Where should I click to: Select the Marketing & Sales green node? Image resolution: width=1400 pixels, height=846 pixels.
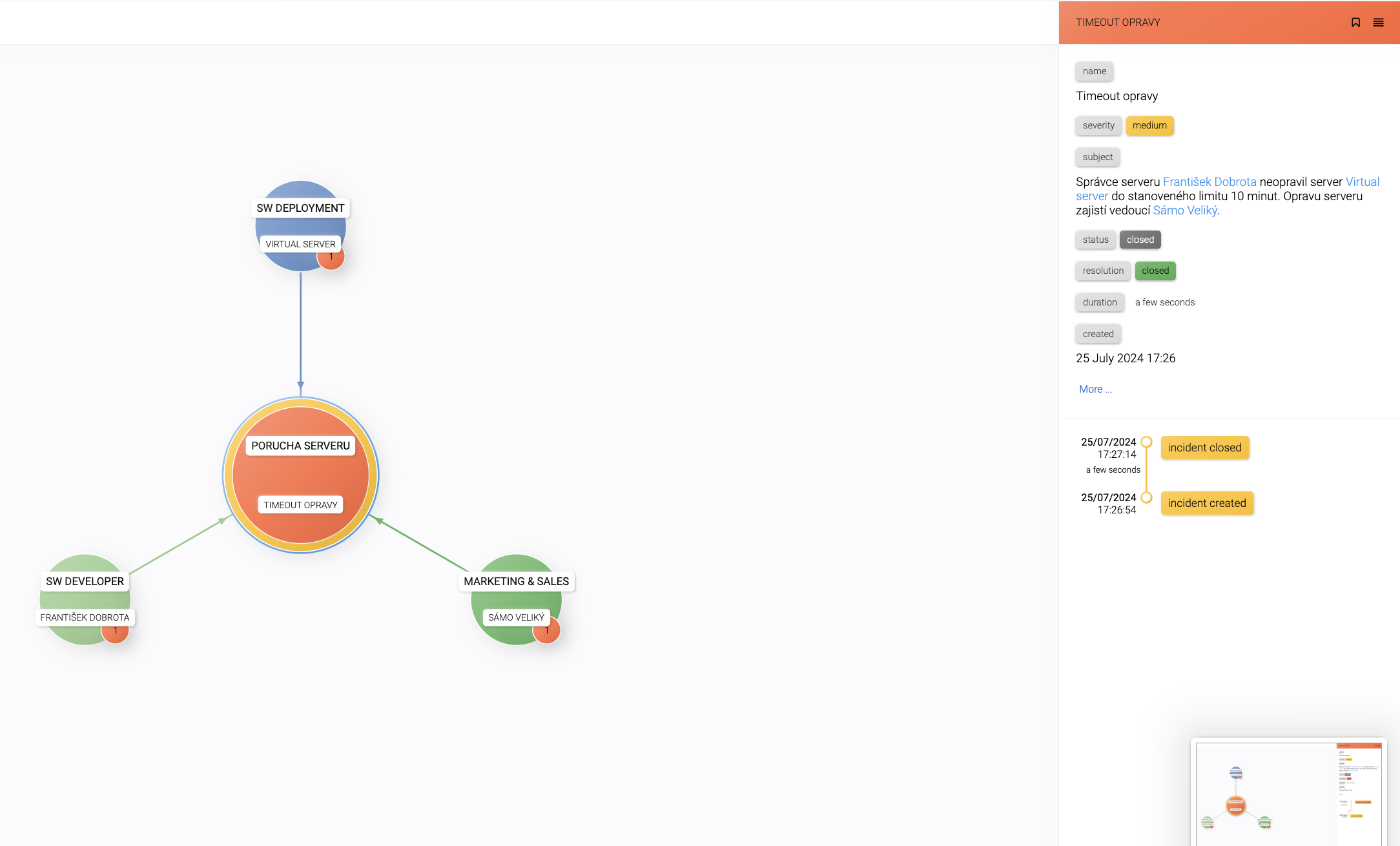(x=516, y=598)
